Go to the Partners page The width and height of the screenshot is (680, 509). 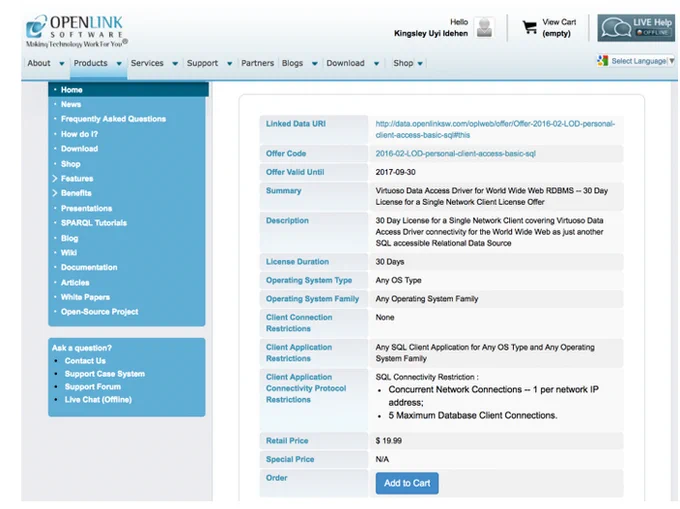(x=257, y=63)
